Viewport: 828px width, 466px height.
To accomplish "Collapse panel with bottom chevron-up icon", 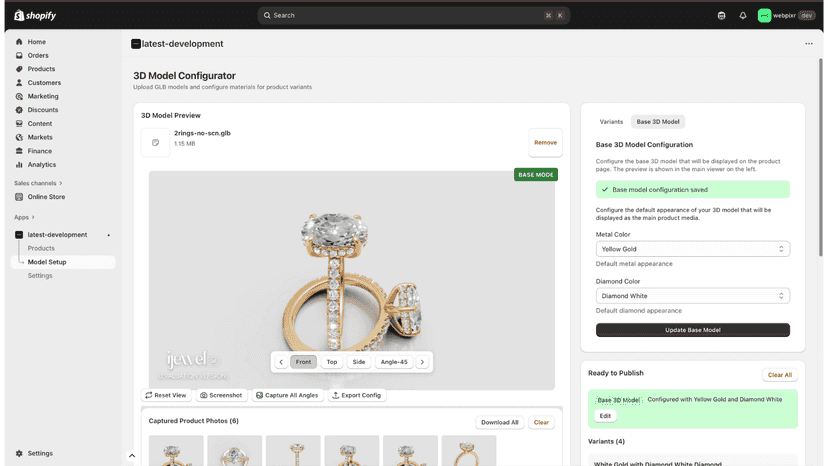I will pyautogui.click(x=132, y=455).
